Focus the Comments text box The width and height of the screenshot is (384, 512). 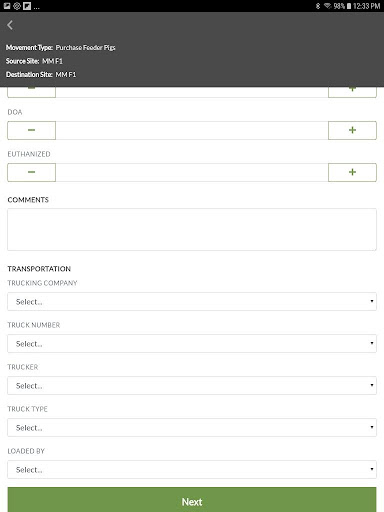click(192, 229)
